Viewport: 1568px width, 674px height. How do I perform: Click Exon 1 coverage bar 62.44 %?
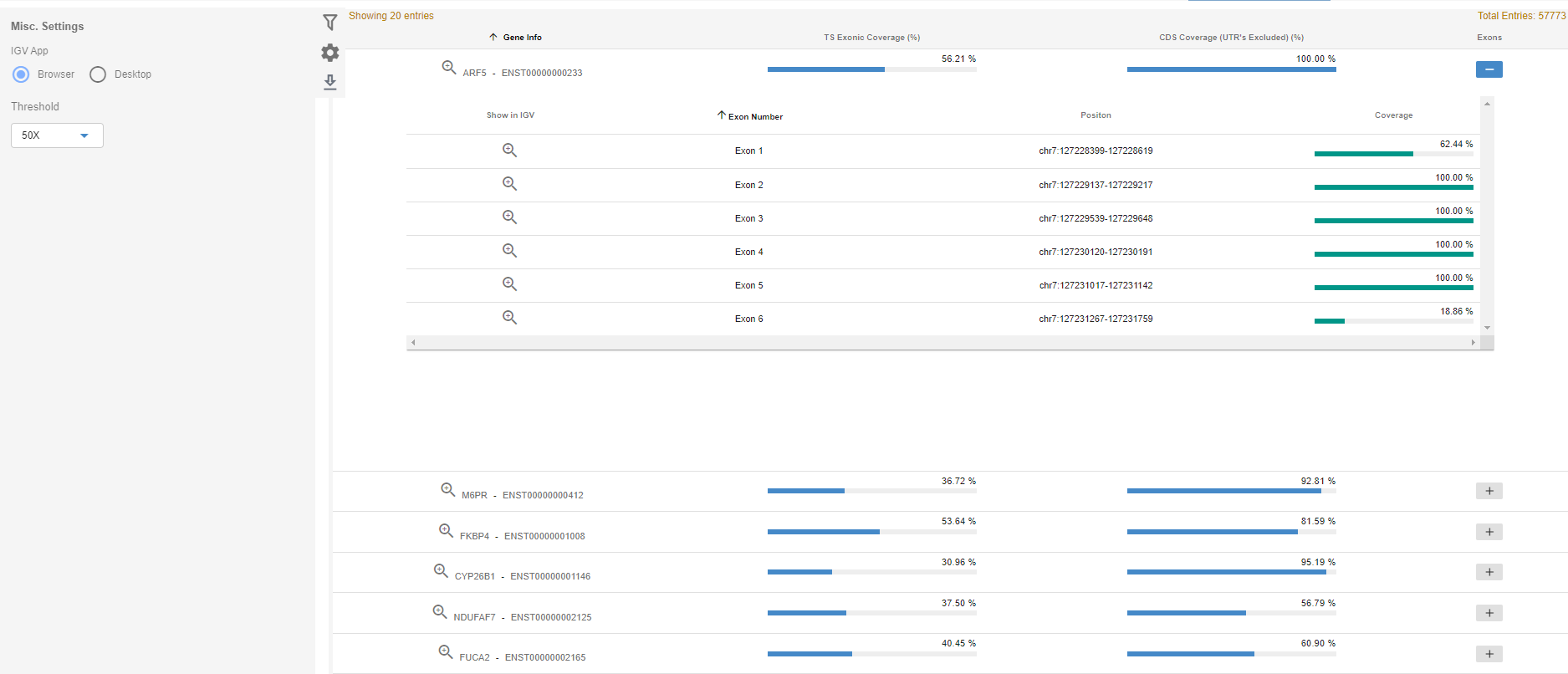pyautogui.click(x=1393, y=154)
